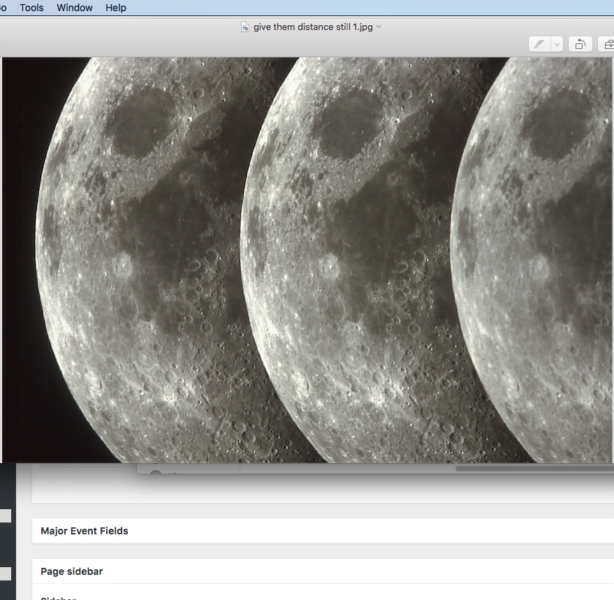Screen dimensions: 614x600
Task: Click the file title 'give them distance still 1.jpg'
Action: (x=311, y=26)
